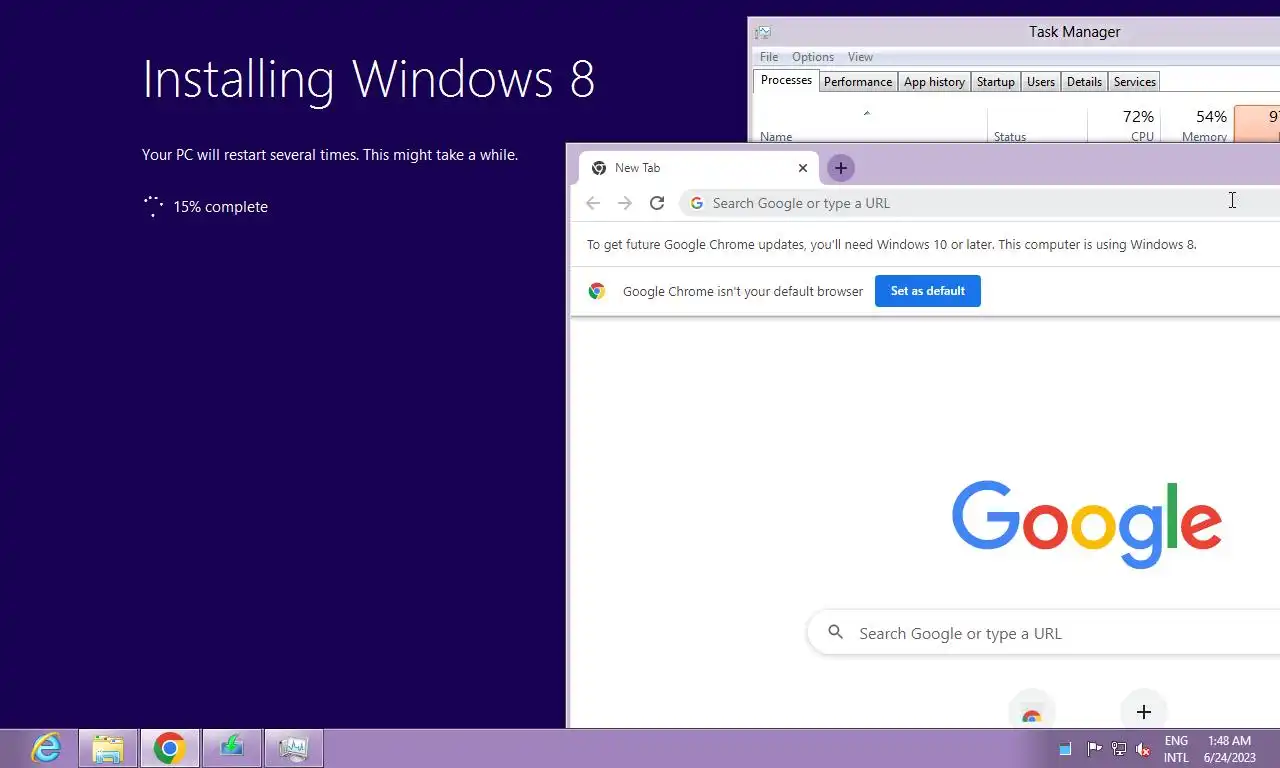Click the Installing Windows 8 heading
Viewport: 1280px width, 768px height.
369,79
